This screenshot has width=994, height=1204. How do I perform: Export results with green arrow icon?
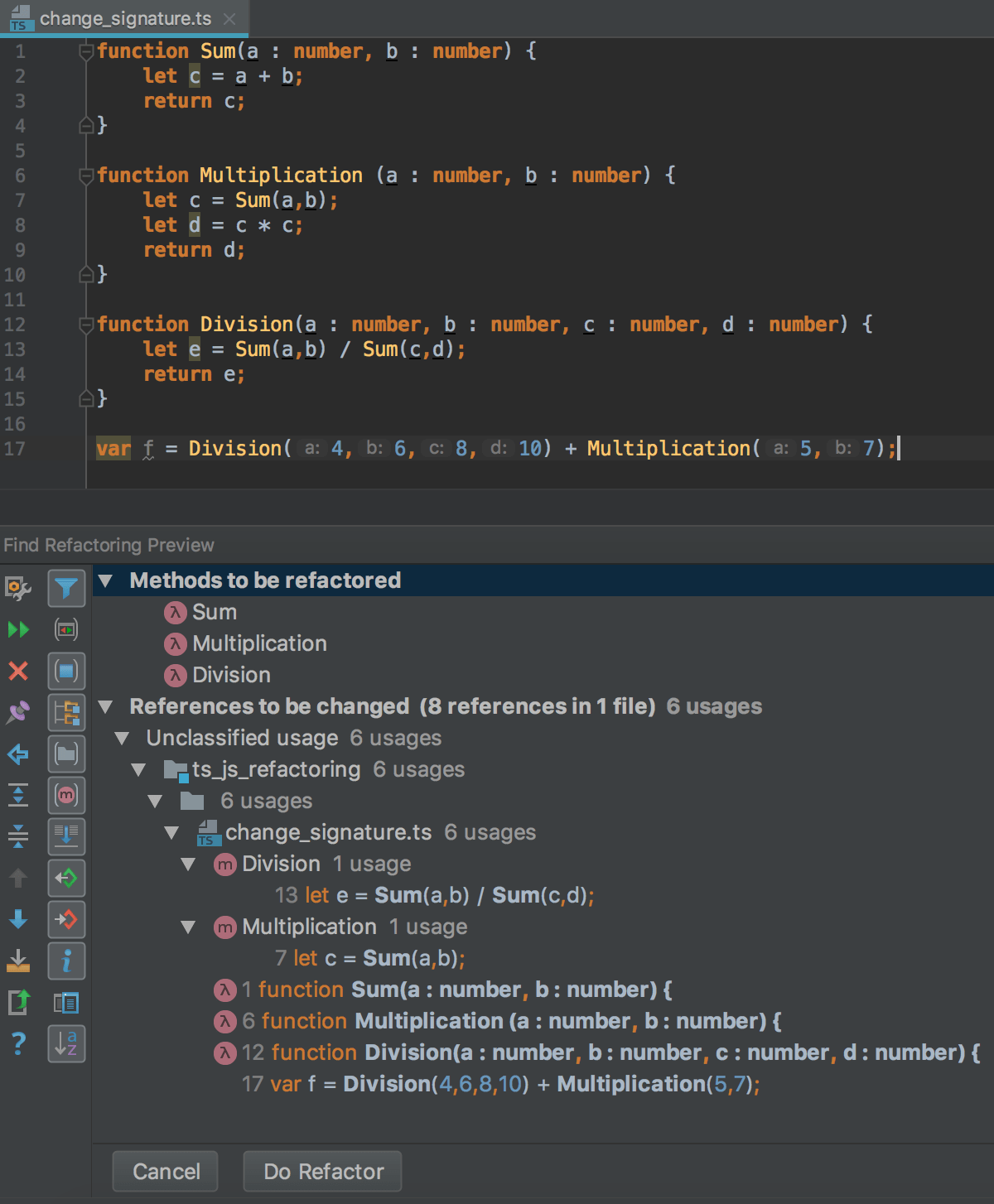(x=18, y=1002)
